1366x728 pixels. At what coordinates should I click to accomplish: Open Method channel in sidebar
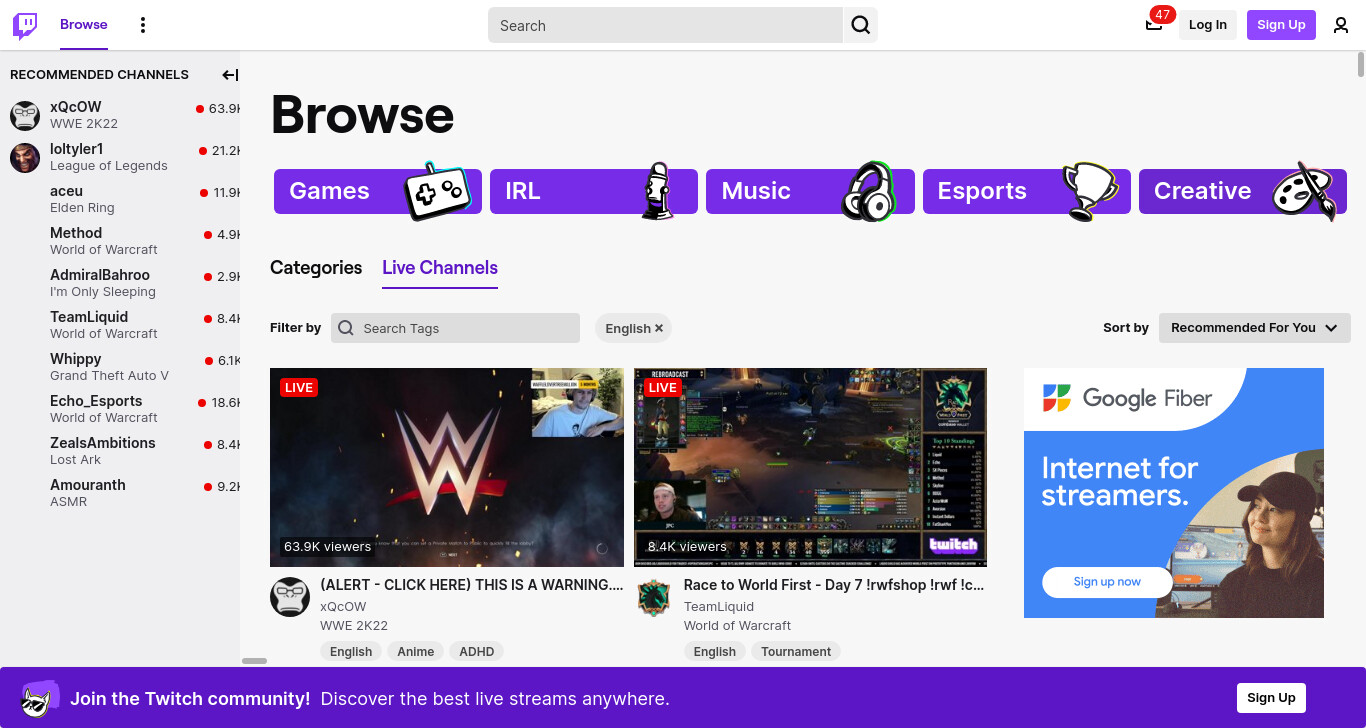pos(120,241)
